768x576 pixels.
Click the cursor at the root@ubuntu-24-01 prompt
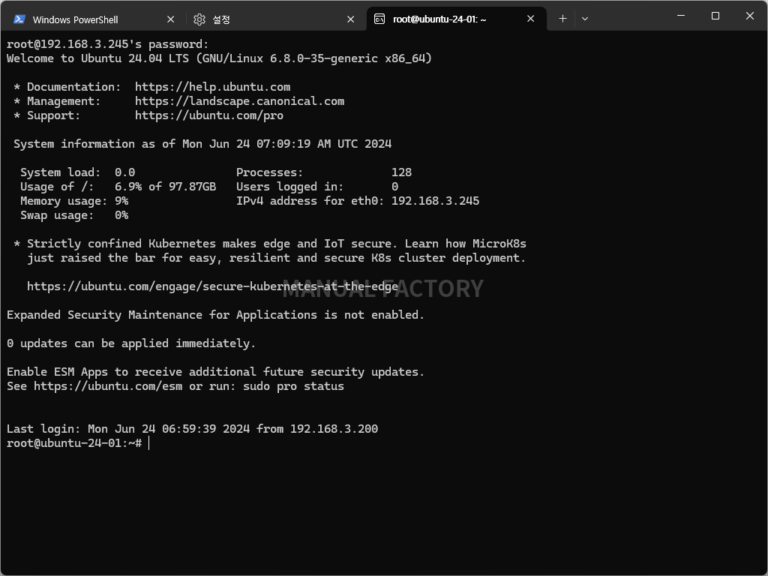(x=149, y=443)
